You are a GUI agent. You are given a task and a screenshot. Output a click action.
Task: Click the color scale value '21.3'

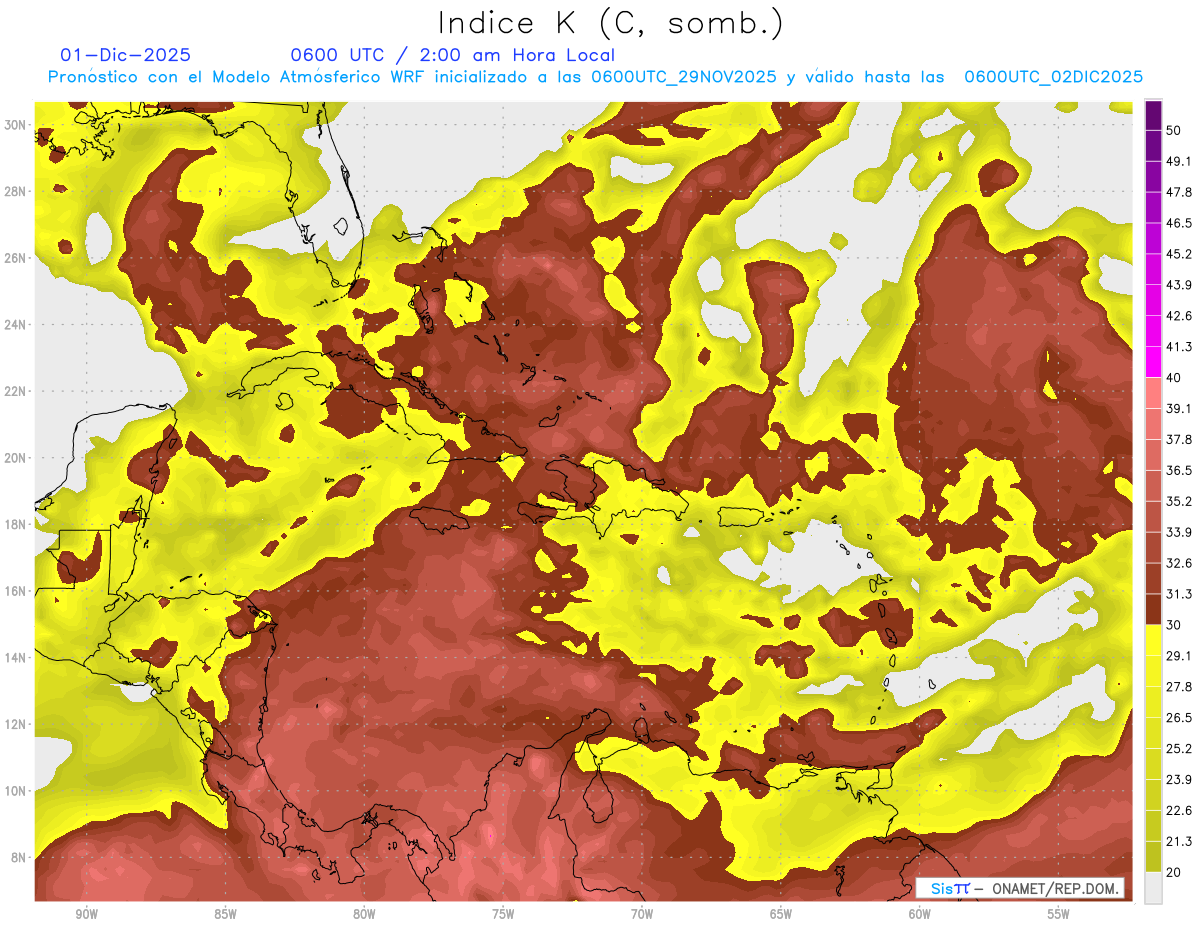(x=1178, y=842)
